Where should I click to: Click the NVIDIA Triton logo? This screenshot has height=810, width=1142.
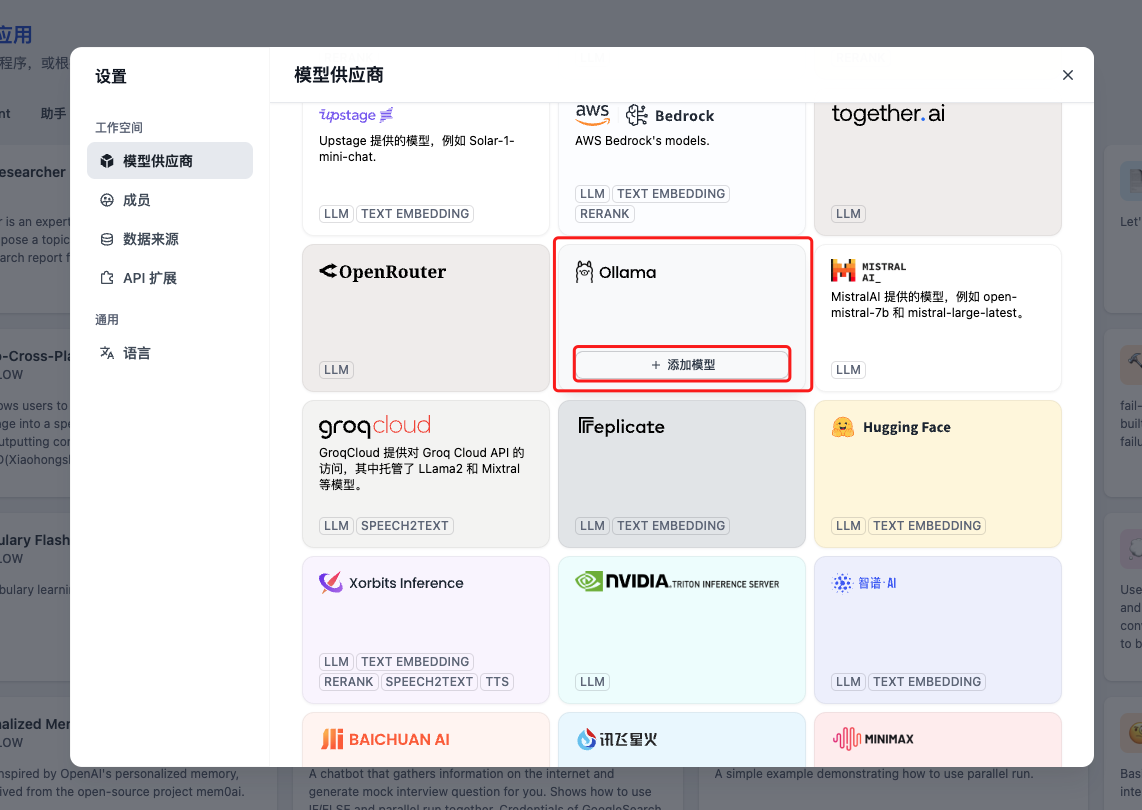677,581
